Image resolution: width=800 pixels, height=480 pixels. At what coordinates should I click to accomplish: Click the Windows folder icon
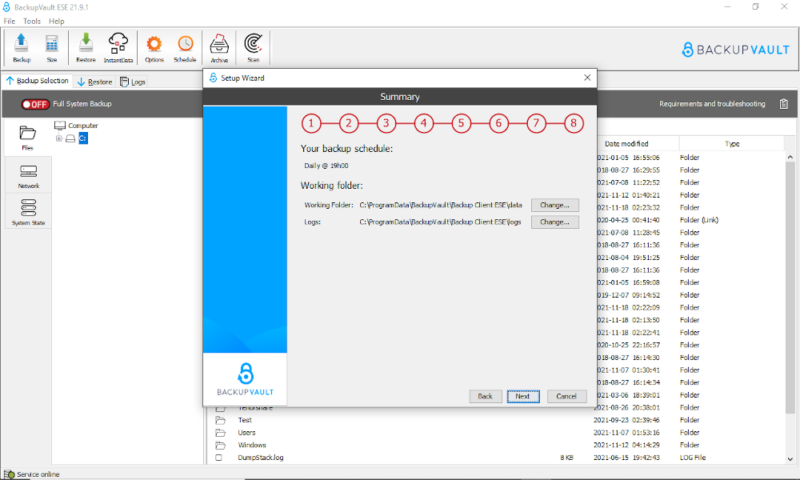220,445
